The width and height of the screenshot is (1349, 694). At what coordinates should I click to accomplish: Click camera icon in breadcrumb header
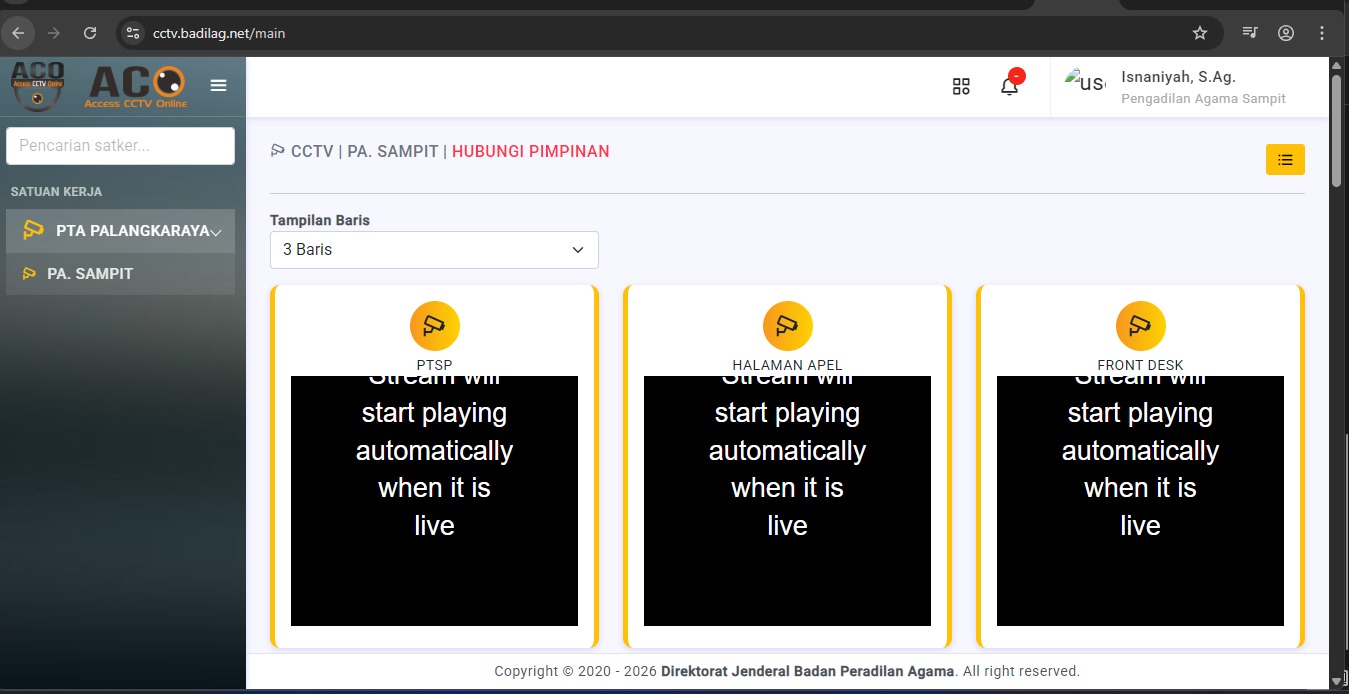pos(278,151)
